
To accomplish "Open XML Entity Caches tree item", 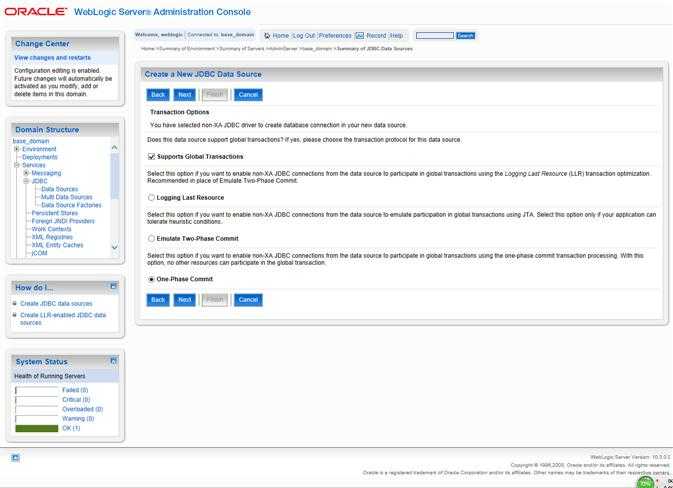I will tap(58, 245).
